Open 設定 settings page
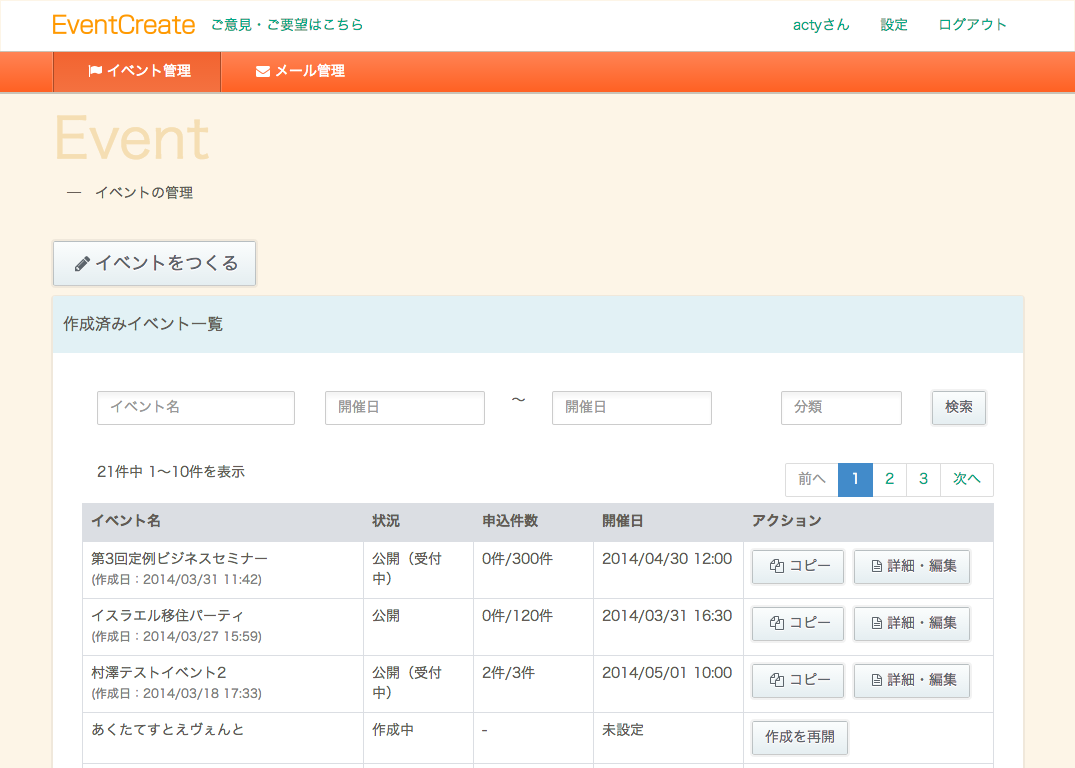The image size is (1075, 768). [x=894, y=25]
